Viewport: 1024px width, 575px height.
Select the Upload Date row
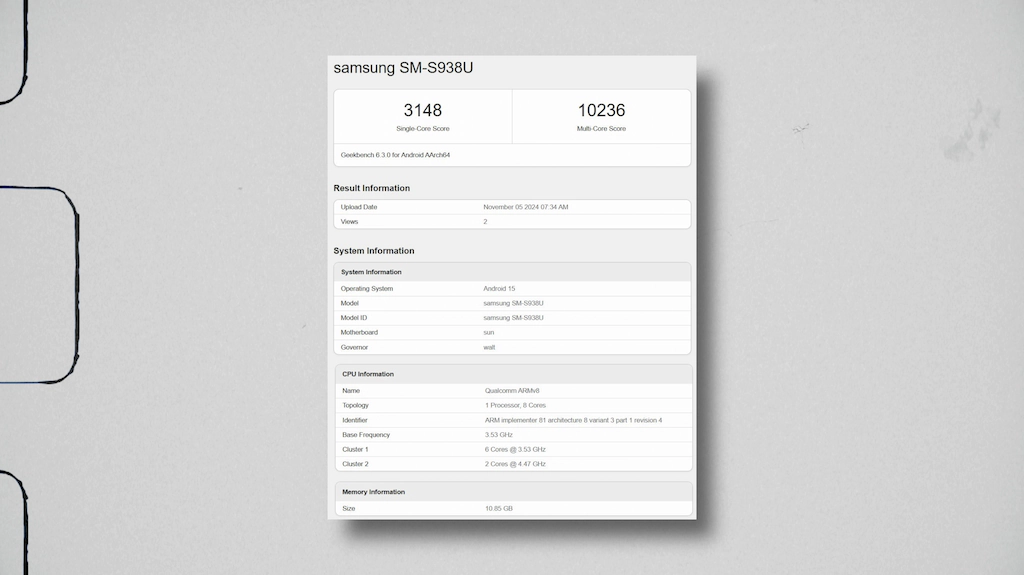click(x=512, y=207)
